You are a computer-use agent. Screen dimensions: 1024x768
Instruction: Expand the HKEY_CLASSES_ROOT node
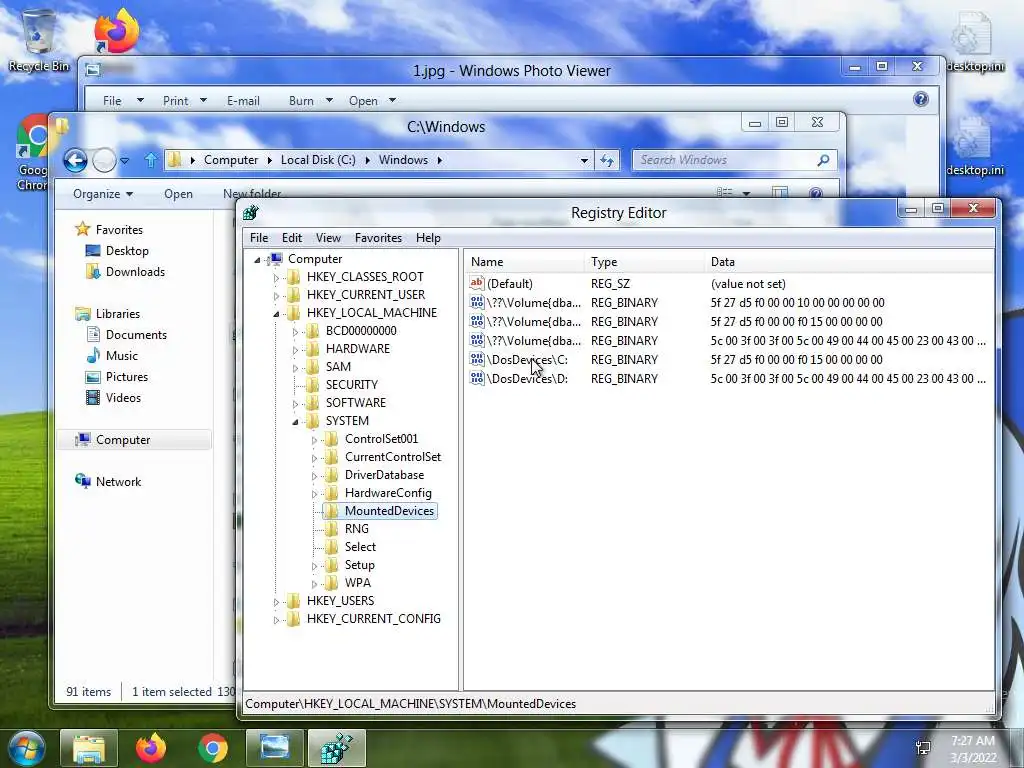276,278
